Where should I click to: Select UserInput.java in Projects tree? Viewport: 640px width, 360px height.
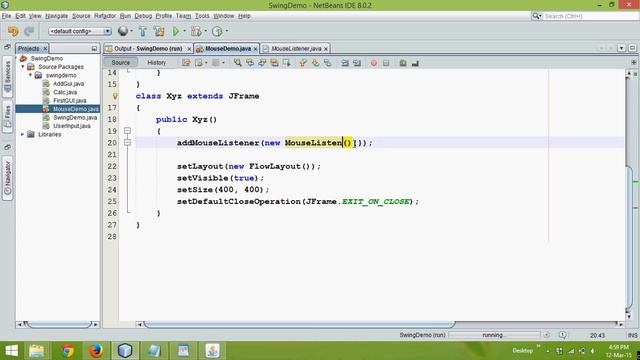(x=71, y=126)
